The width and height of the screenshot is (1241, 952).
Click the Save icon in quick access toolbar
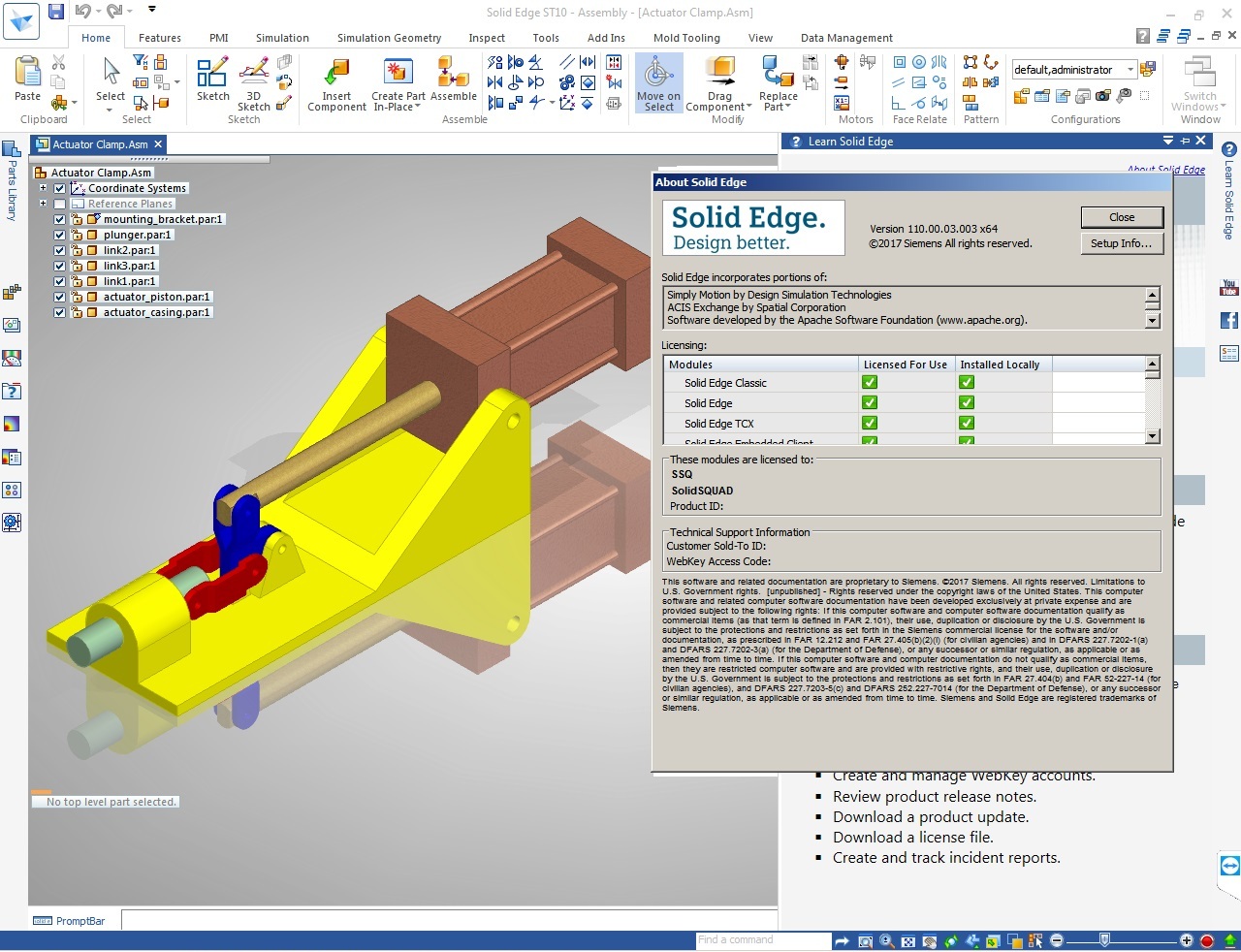(x=56, y=12)
